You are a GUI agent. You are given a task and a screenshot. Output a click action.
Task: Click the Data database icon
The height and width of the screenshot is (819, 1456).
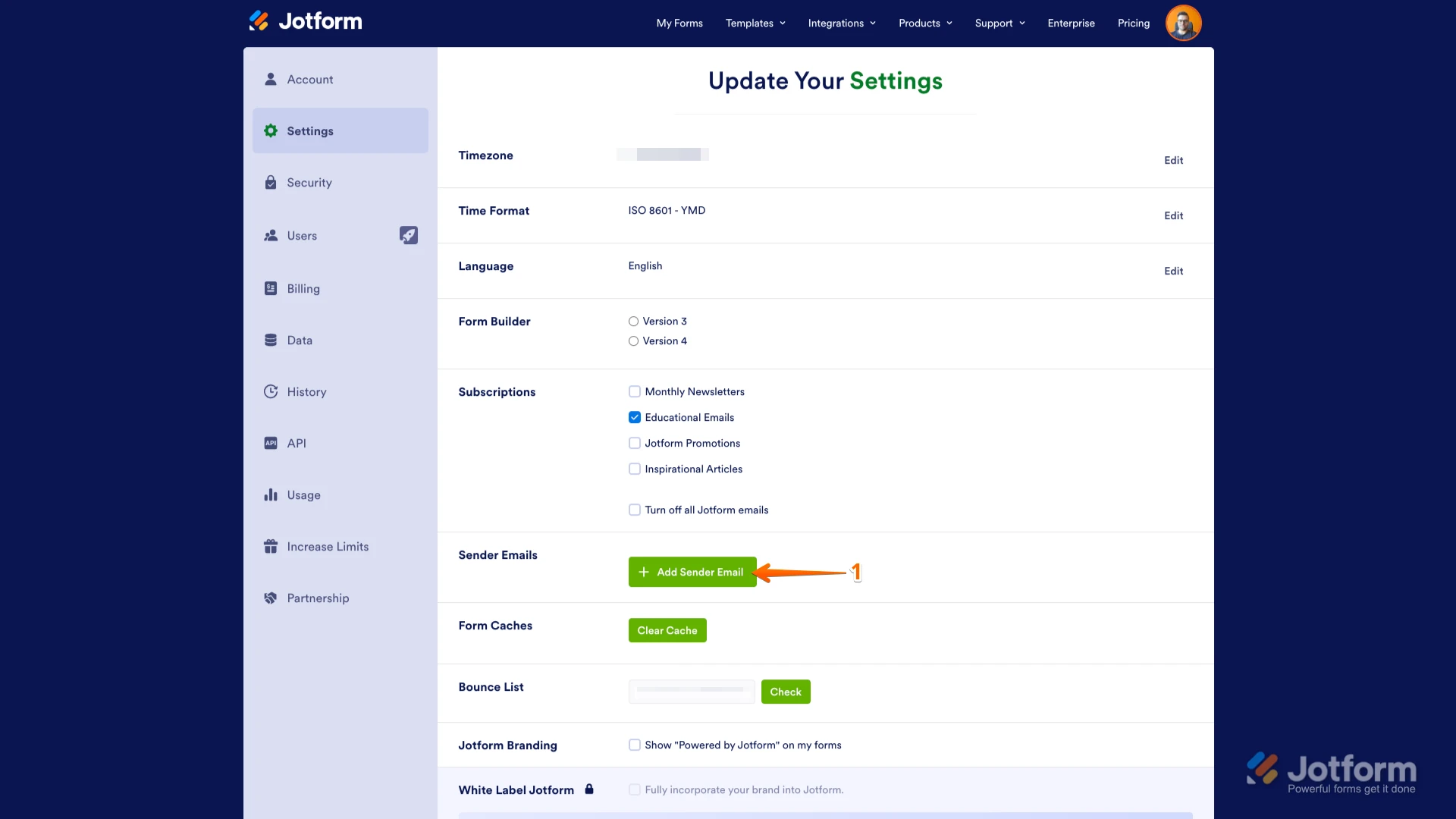pos(271,340)
